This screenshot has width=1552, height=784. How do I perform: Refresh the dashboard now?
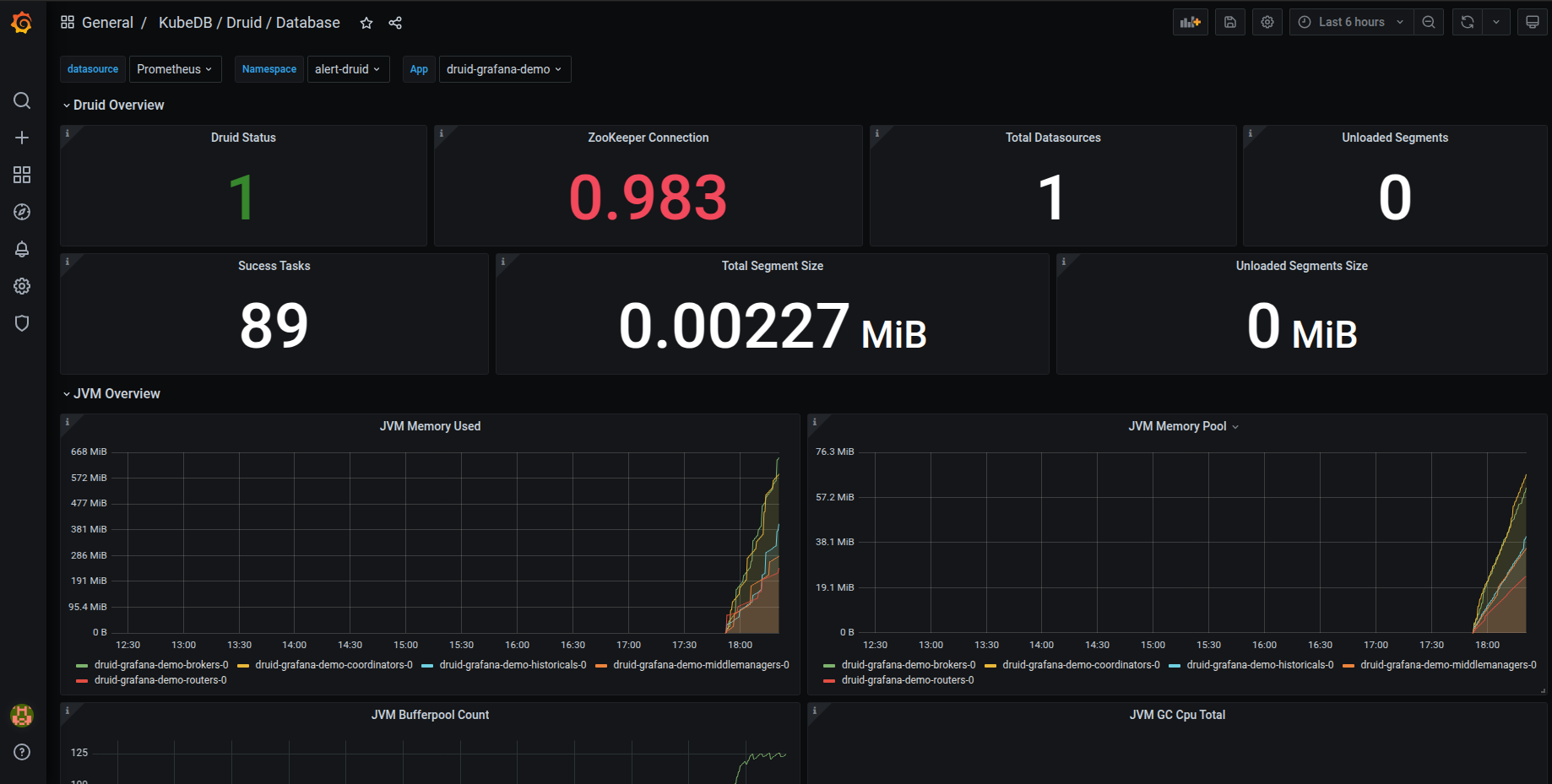pos(1468,22)
